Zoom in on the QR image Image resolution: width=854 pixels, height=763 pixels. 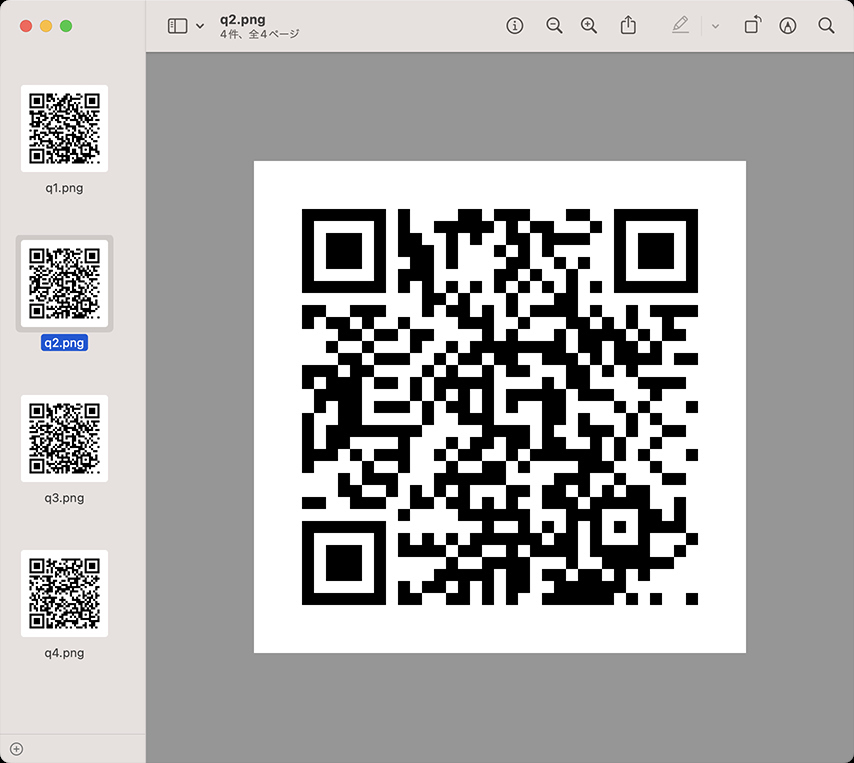click(x=589, y=26)
